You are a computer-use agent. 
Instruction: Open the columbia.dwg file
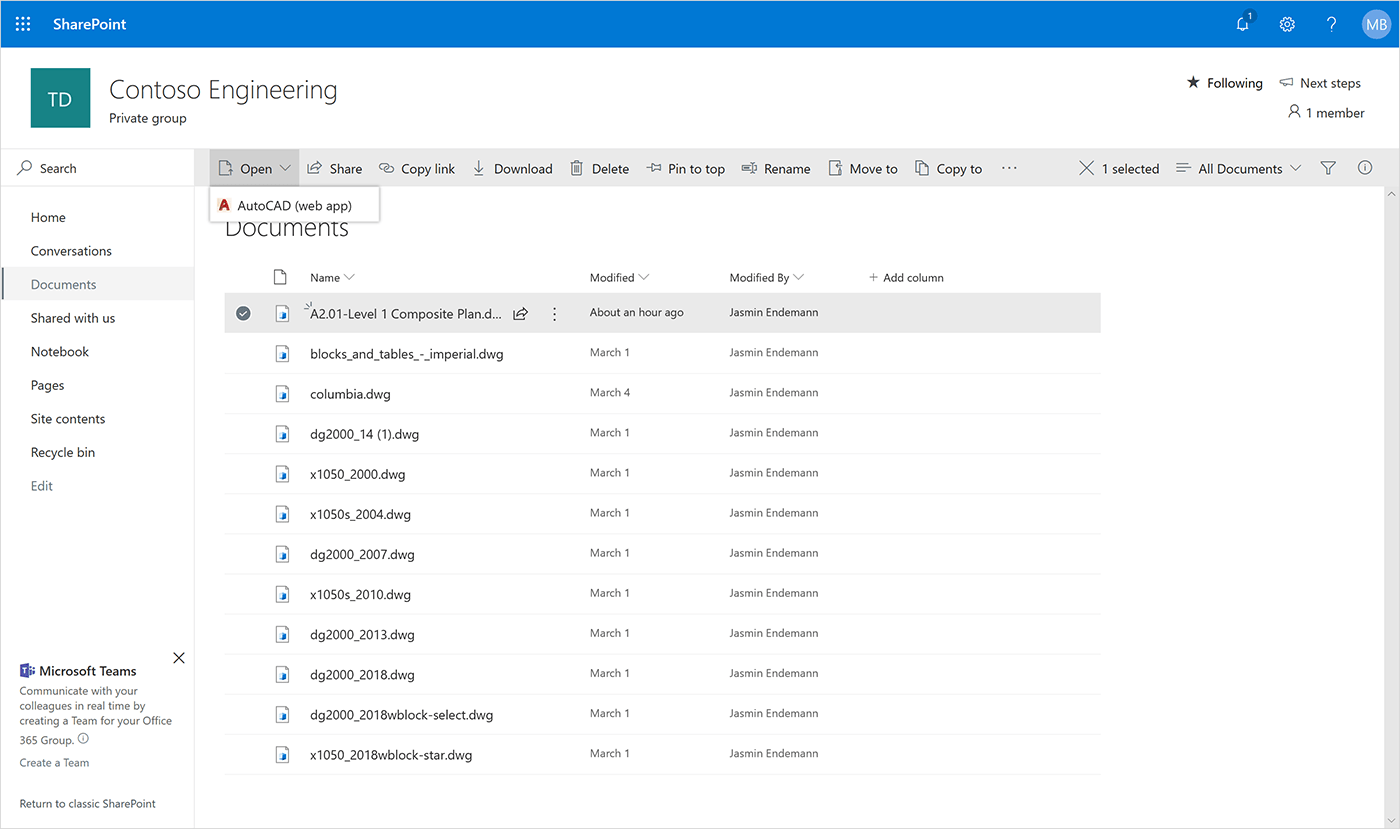pos(350,393)
